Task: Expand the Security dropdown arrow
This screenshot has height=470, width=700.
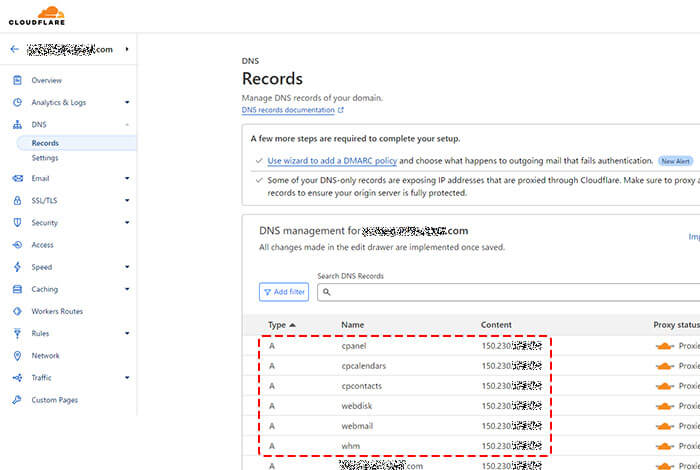Action: coord(127,222)
